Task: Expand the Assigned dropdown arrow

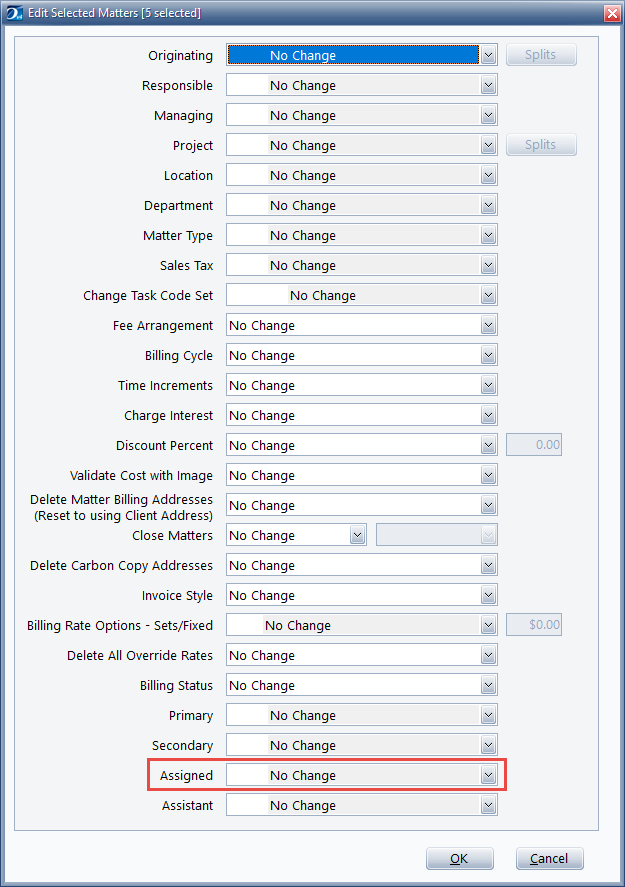Action: 489,775
